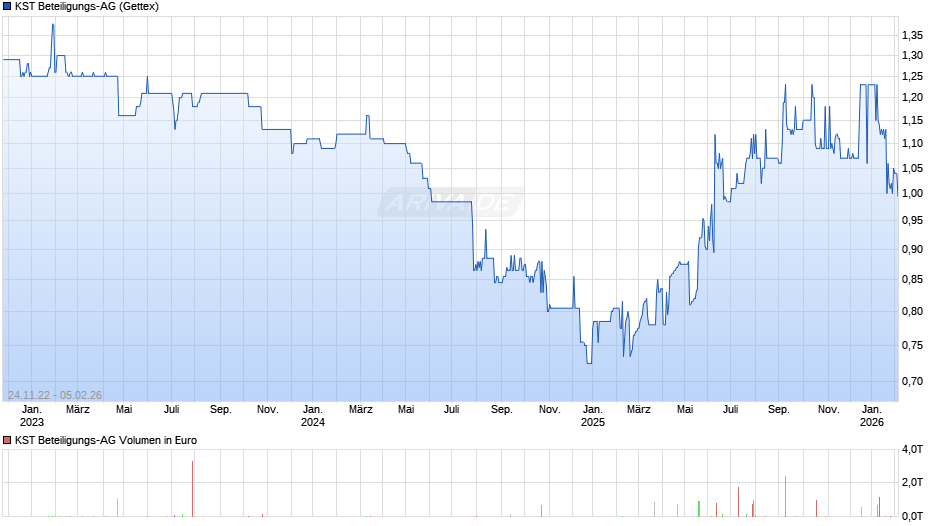Image resolution: width=940 pixels, height=526 pixels.
Task: Click the tall green volume bar in September 2025
Action: point(785,497)
